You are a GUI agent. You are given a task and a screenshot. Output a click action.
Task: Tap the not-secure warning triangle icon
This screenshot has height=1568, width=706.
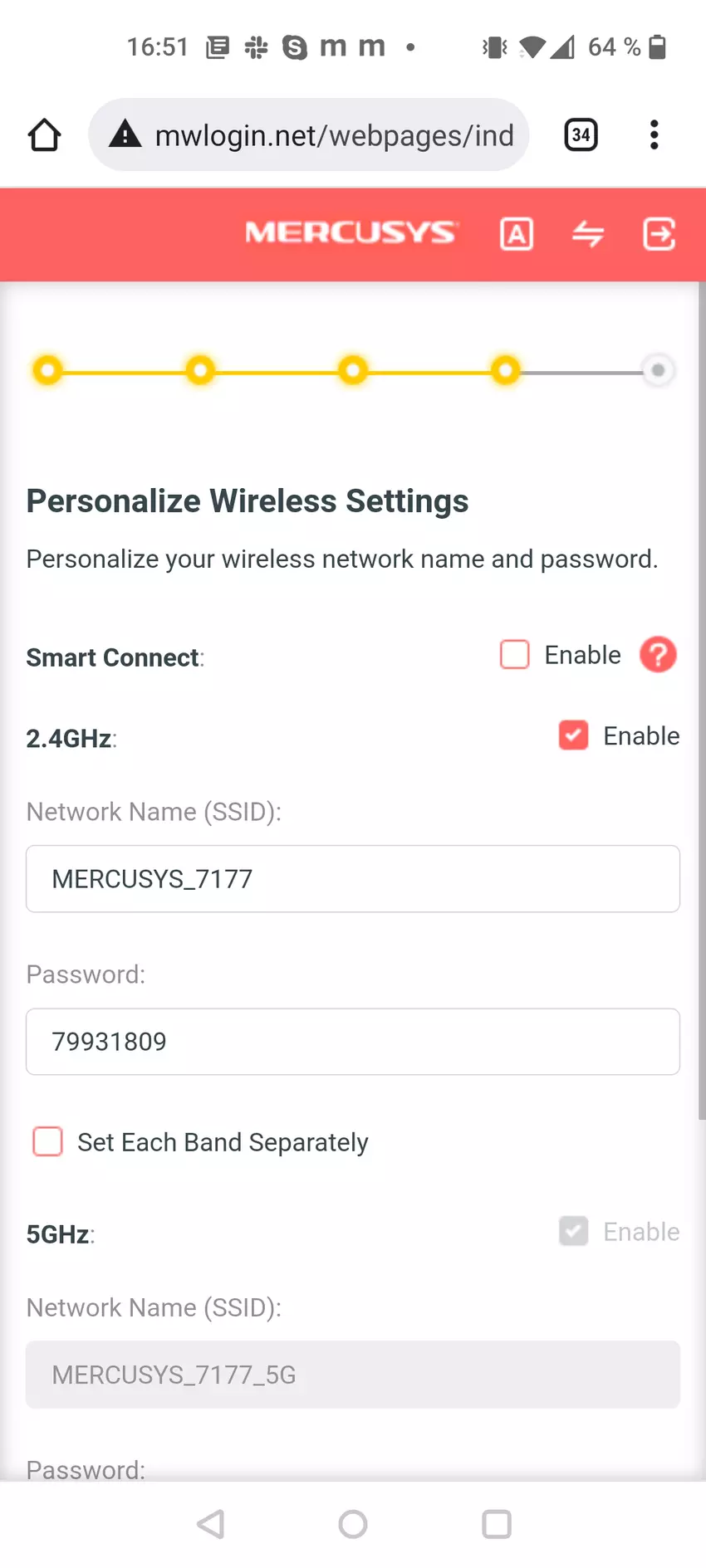click(125, 134)
